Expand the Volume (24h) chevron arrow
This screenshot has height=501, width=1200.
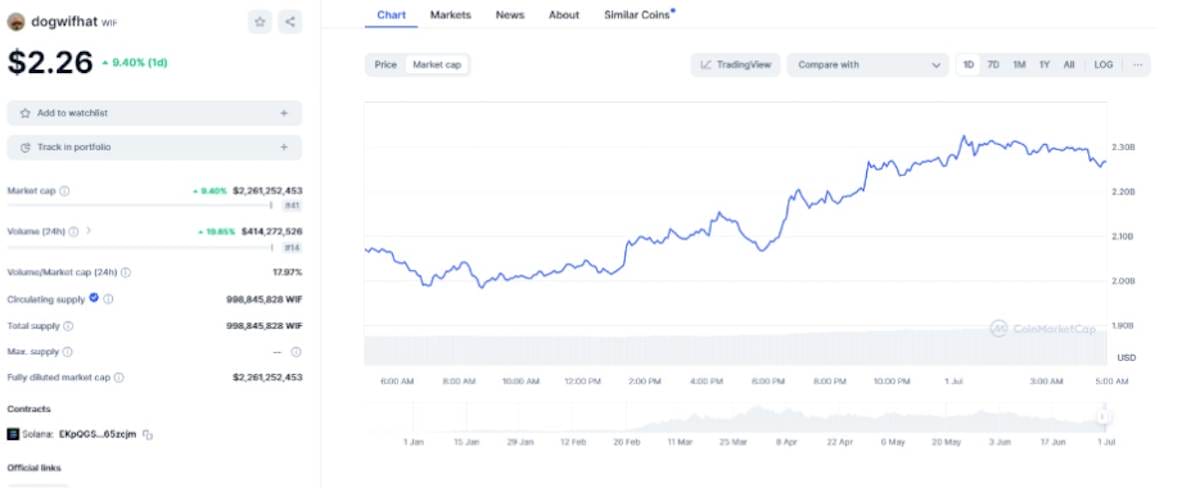coord(88,231)
